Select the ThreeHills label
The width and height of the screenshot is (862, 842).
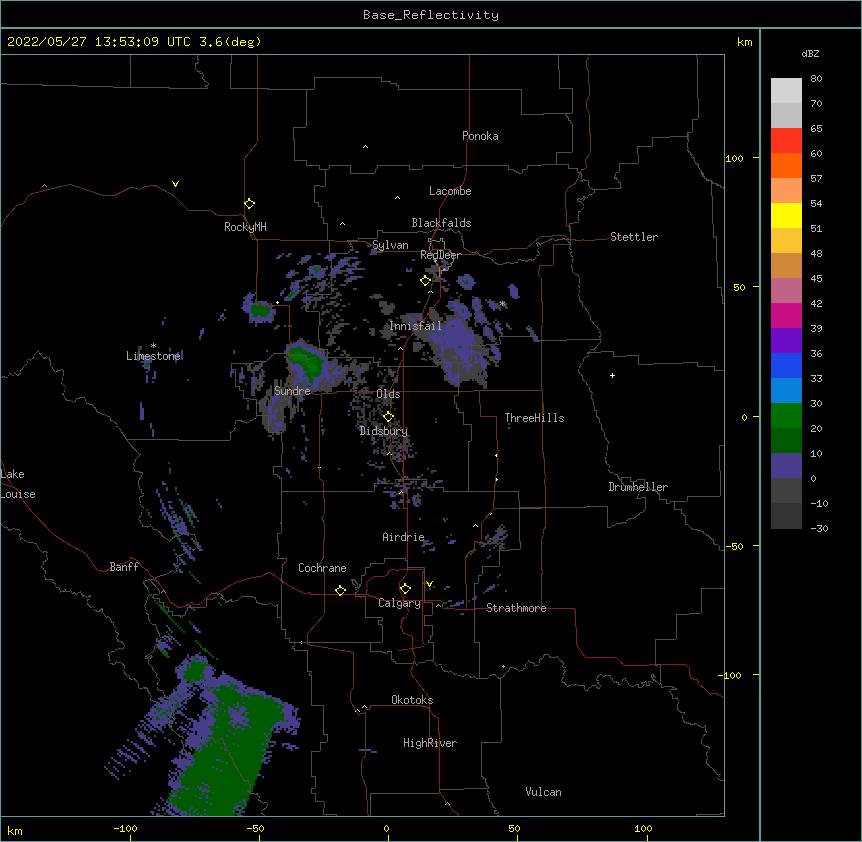click(x=534, y=418)
